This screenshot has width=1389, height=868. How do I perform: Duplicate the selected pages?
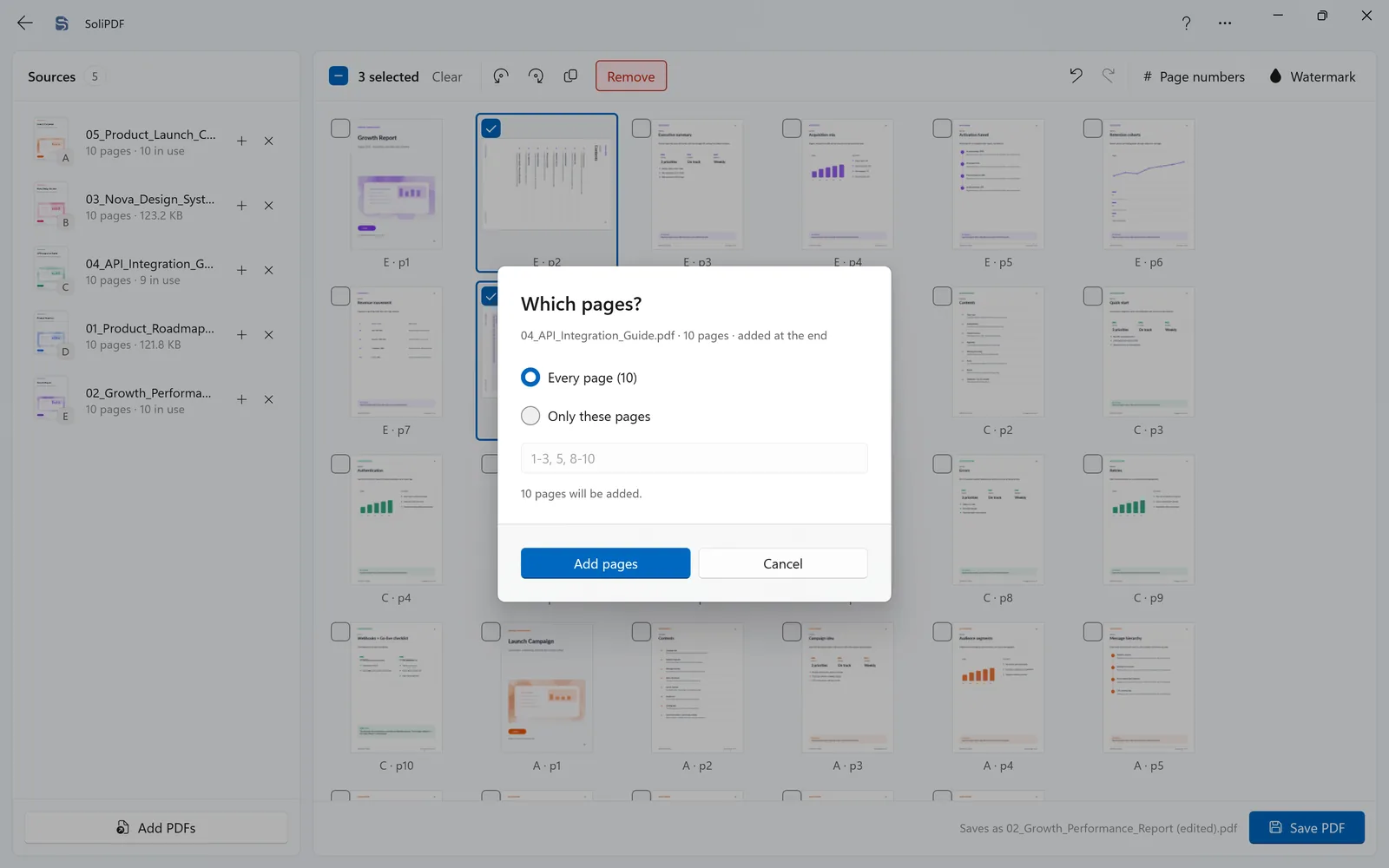[570, 76]
